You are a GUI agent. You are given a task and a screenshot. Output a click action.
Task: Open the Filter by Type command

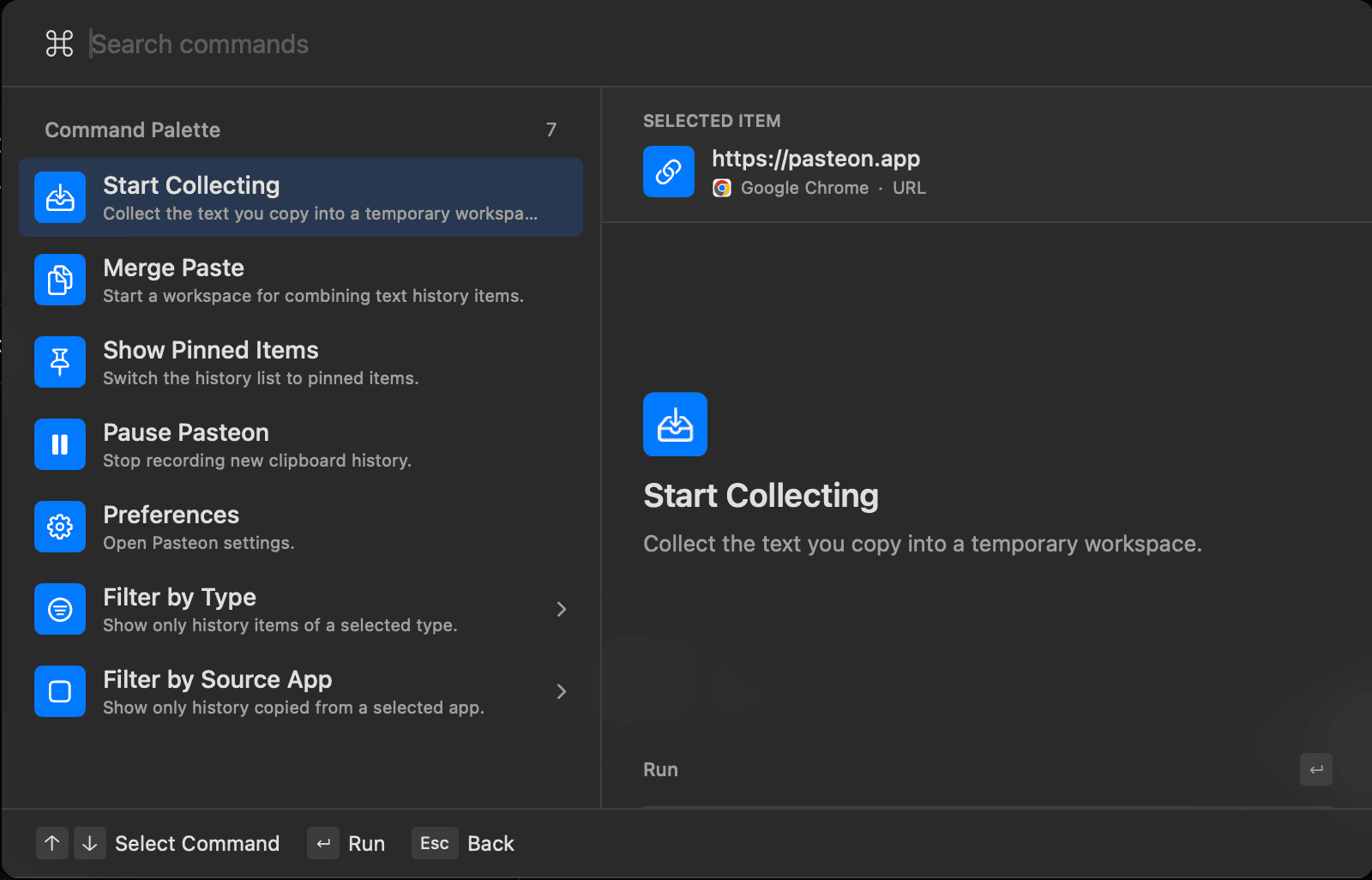tap(301, 609)
